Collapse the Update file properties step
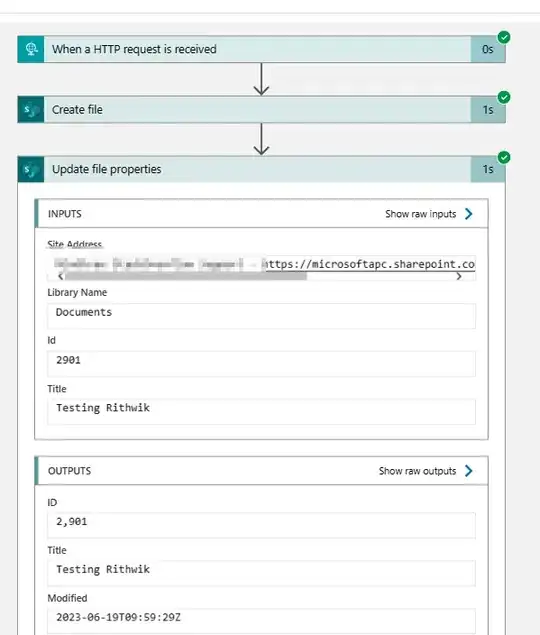 pyautogui.click(x=261, y=169)
